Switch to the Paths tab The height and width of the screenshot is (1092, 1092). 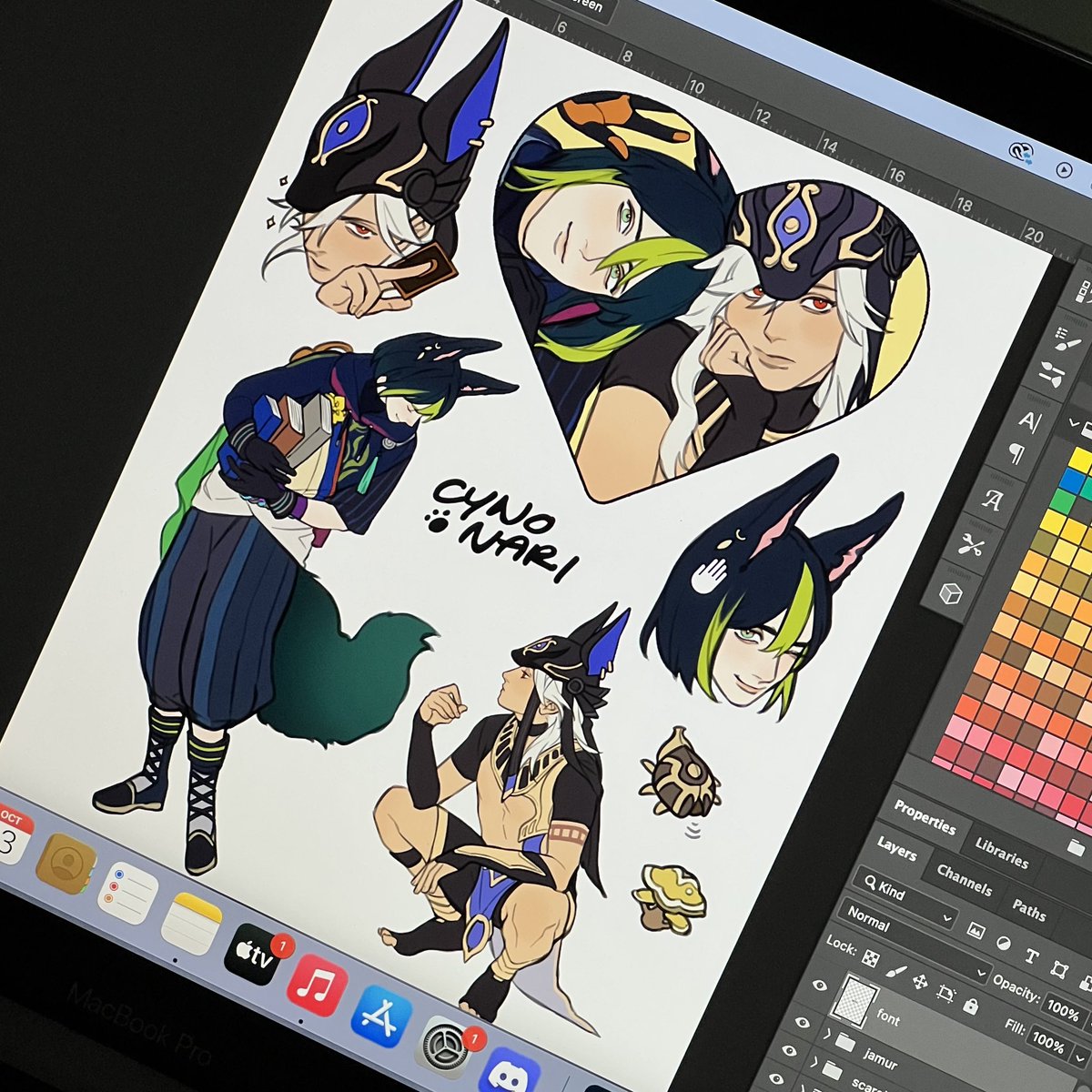tap(1029, 910)
